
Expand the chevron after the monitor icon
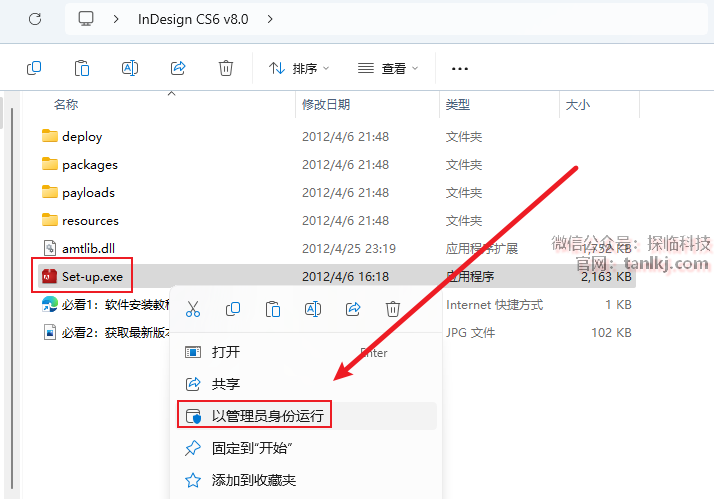(116, 19)
